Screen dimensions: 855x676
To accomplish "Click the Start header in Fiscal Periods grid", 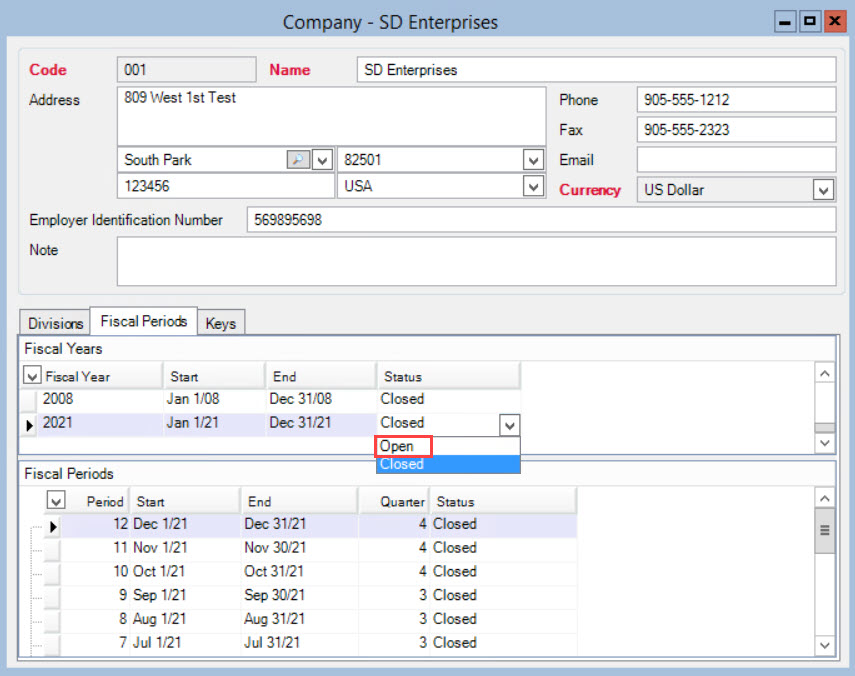I will tap(185, 501).
